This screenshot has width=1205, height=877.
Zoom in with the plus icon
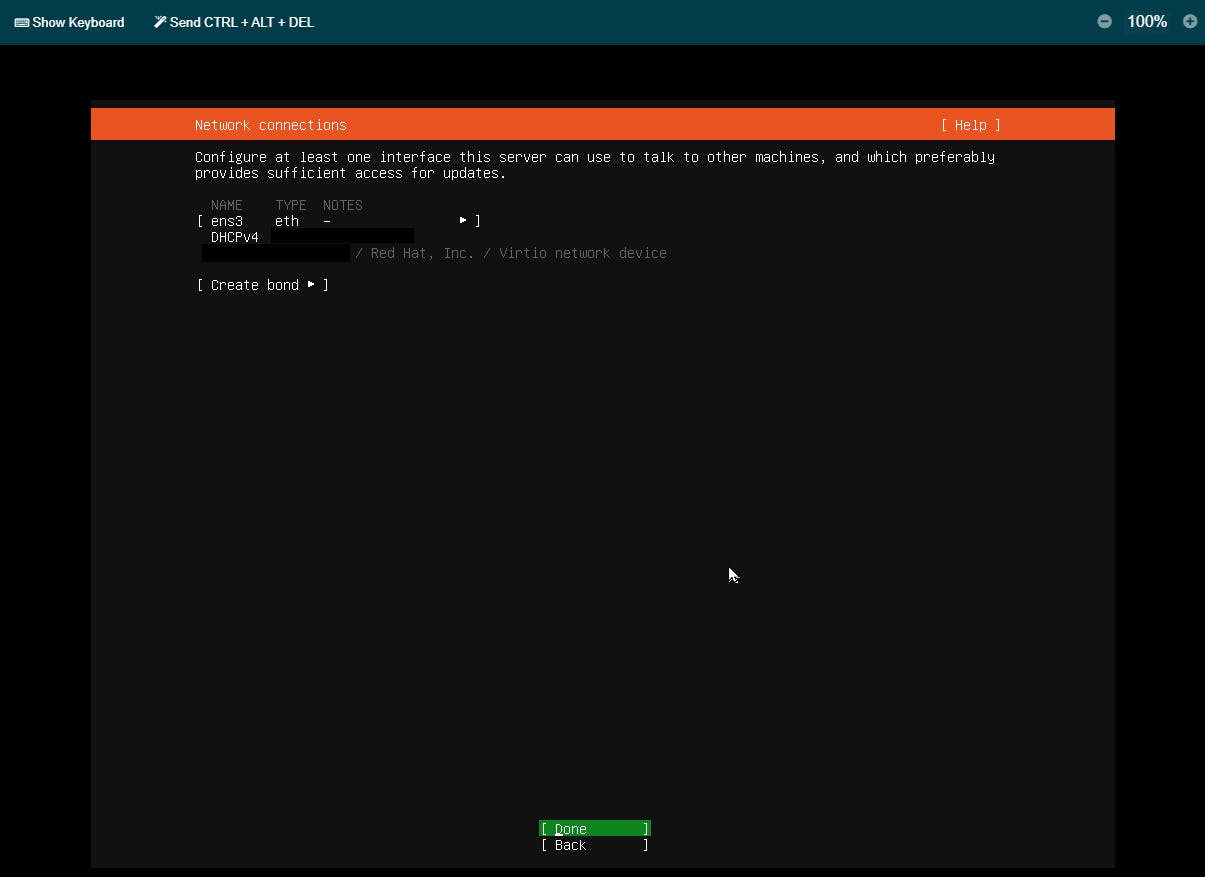[x=1190, y=21]
